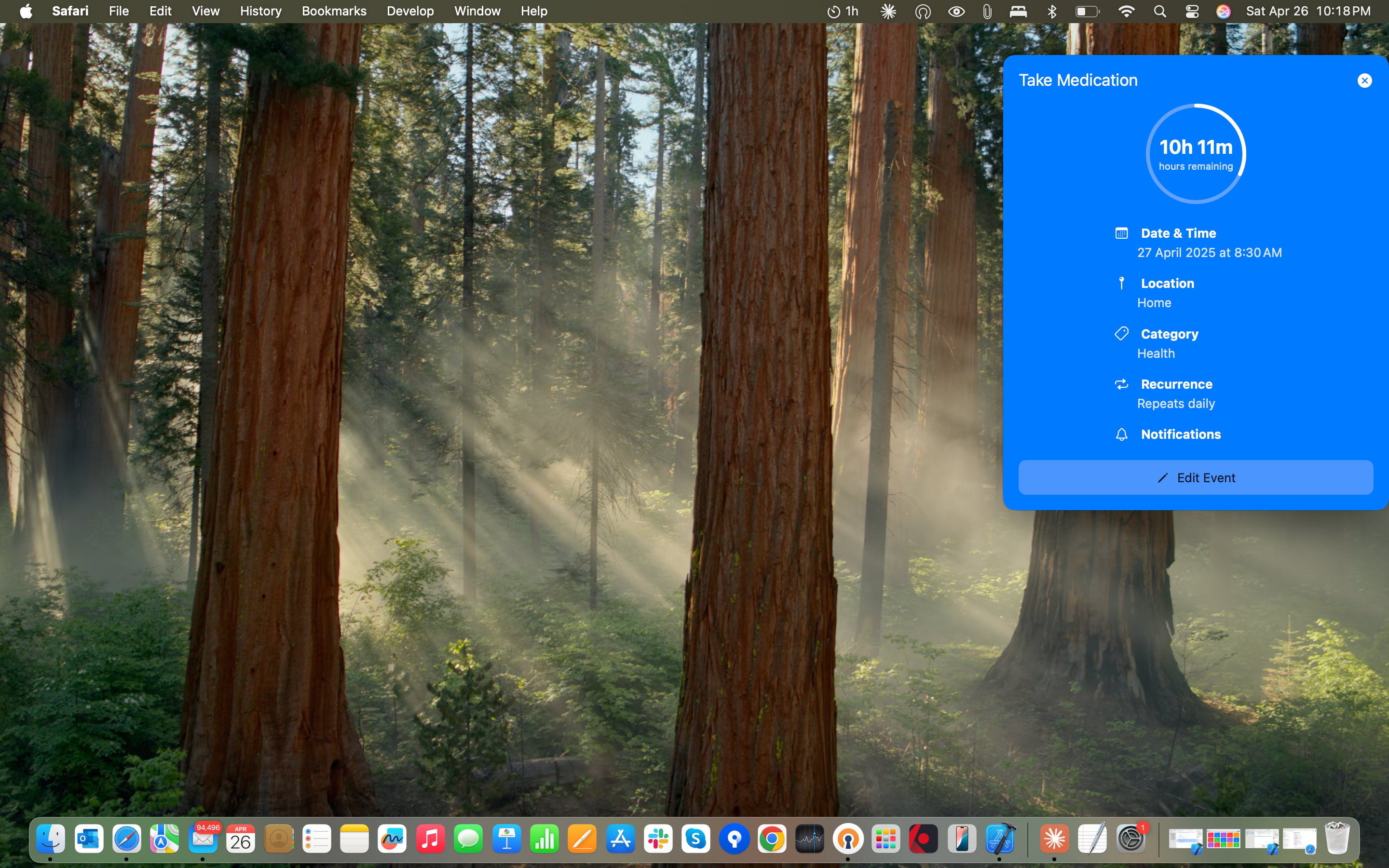Screen dimensions: 1389x868
Task: Select the 'Repeats daily' recurrence value
Action: [1176, 404]
